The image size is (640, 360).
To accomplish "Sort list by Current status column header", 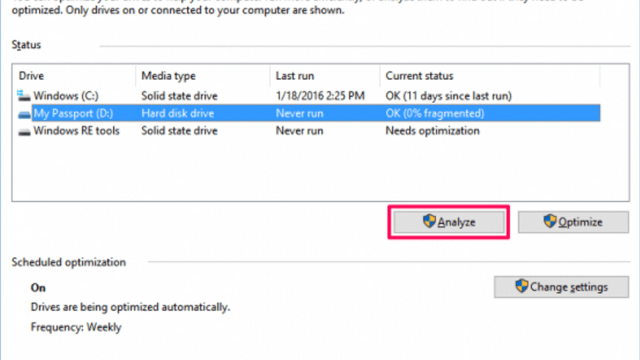I will pyautogui.click(x=490, y=76).
